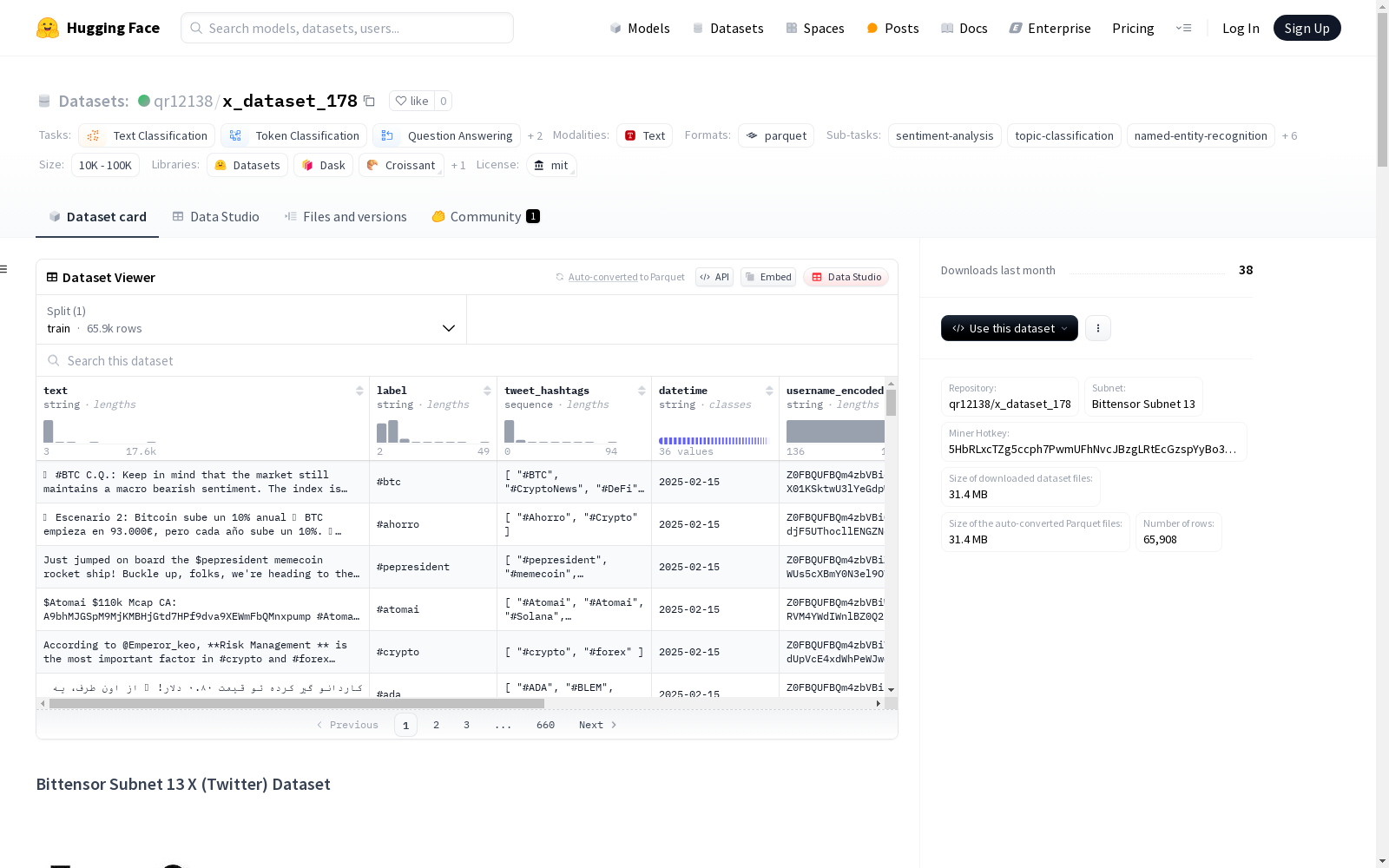
Task: Open the Split train dropdown
Action: pyautogui.click(x=251, y=319)
